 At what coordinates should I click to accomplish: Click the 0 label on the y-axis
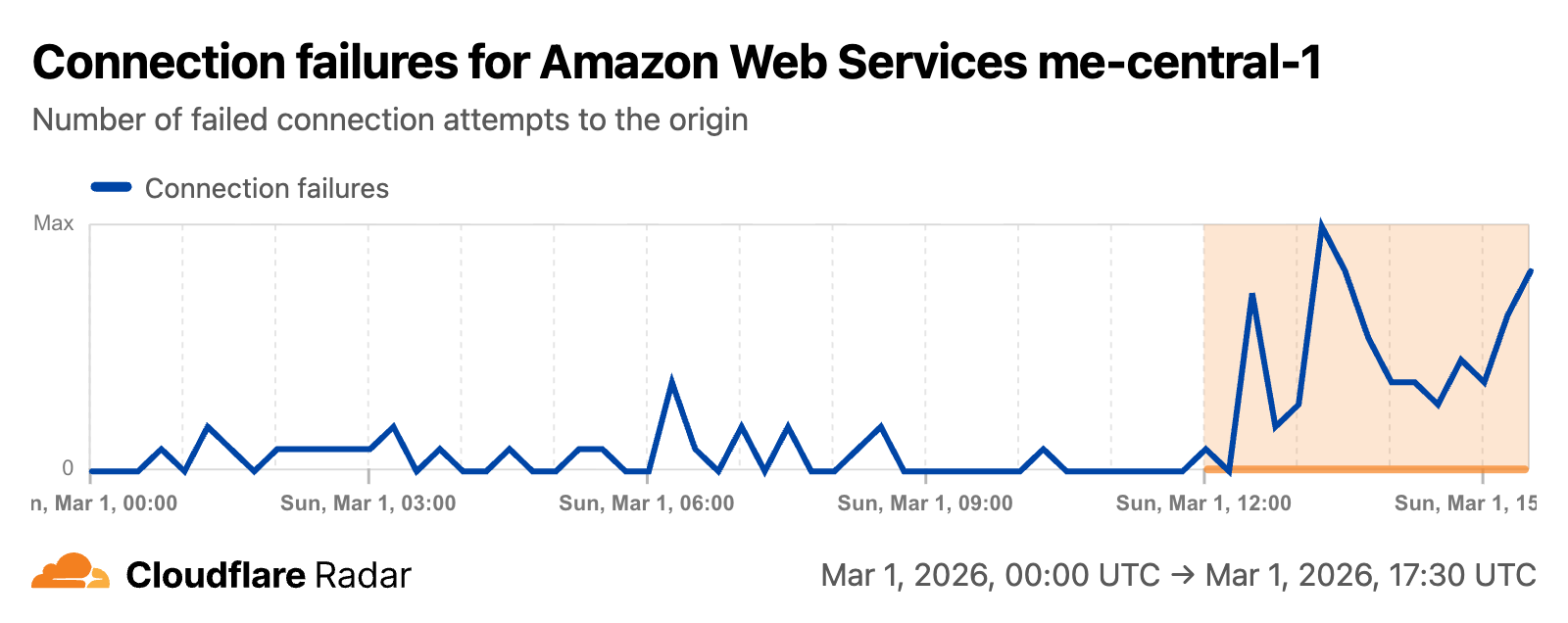click(x=68, y=468)
